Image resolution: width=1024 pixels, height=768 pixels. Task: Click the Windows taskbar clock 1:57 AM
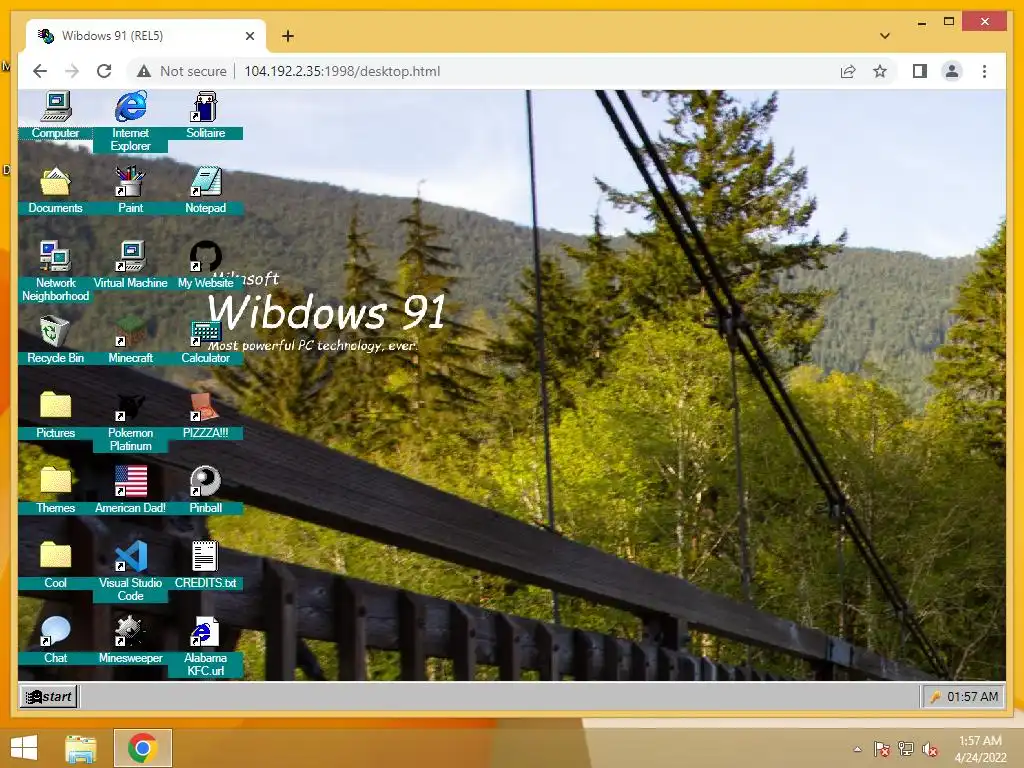pos(980,748)
